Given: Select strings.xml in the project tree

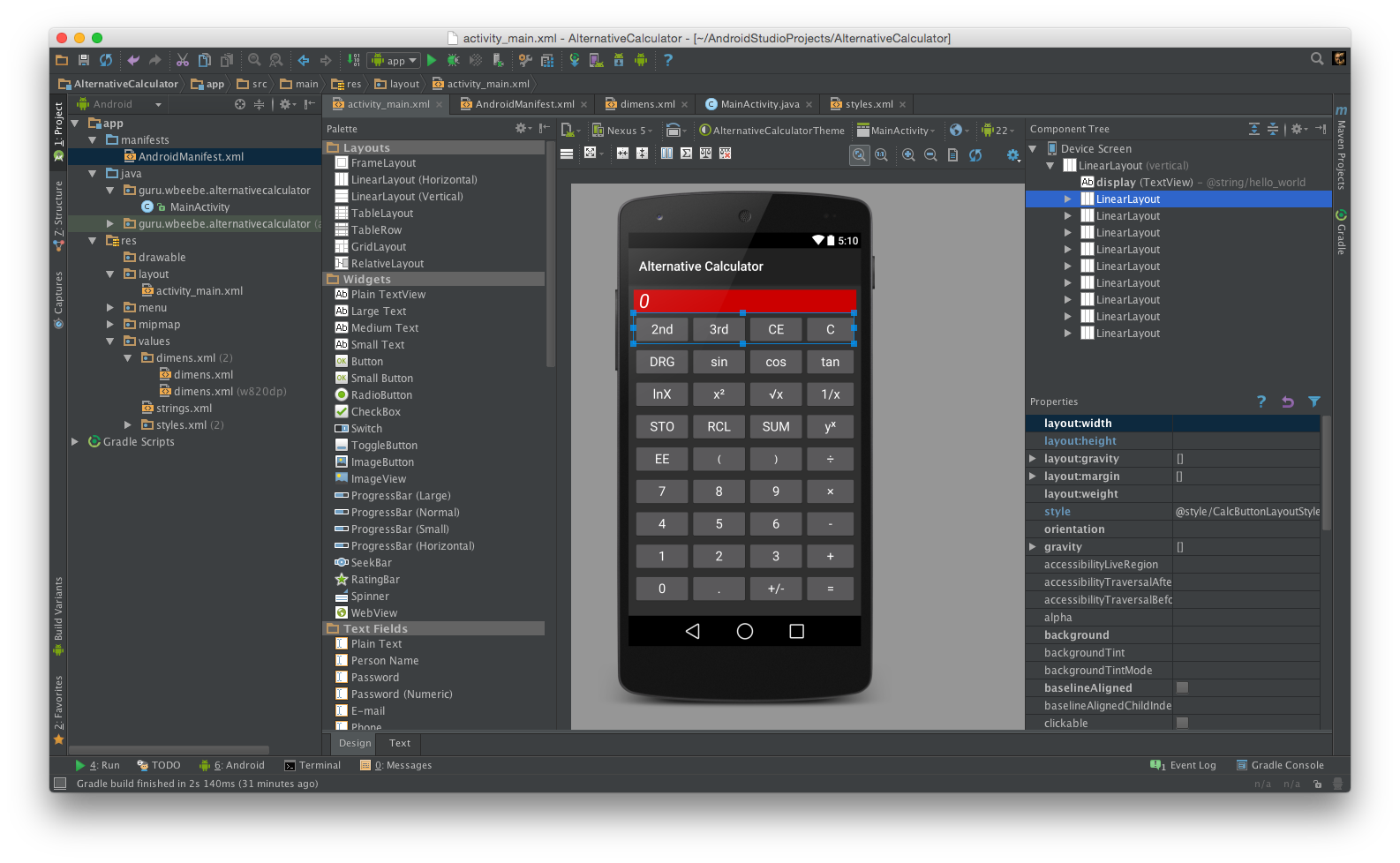Looking at the screenshot, I should [177, 409].
